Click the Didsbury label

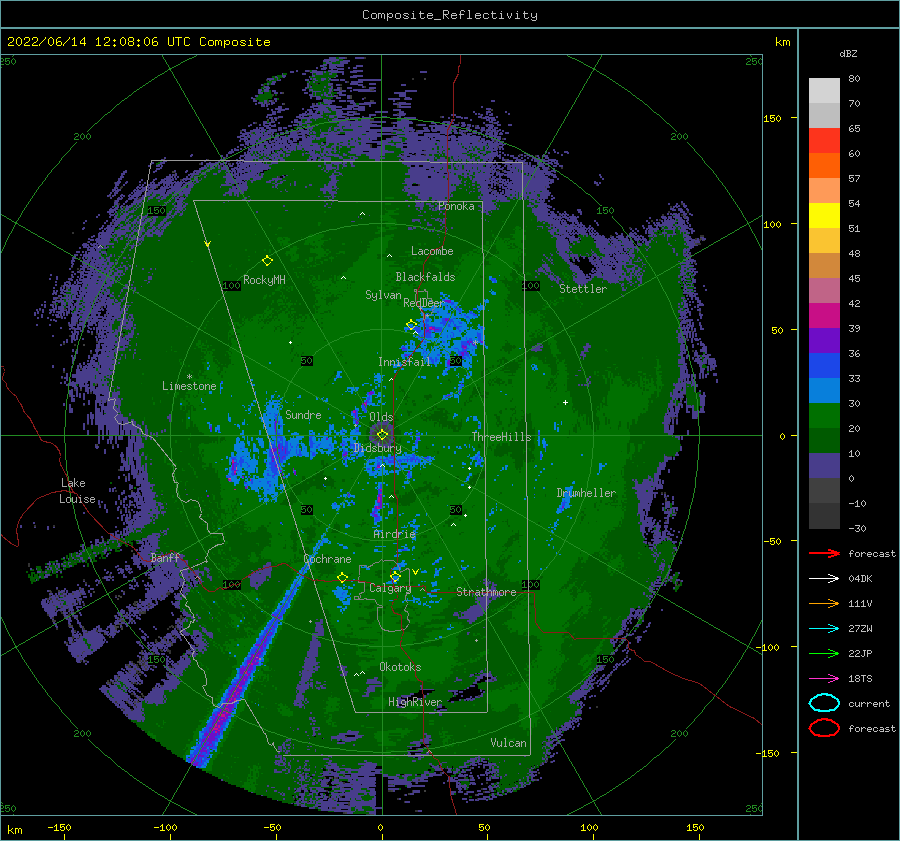point(378,448)
